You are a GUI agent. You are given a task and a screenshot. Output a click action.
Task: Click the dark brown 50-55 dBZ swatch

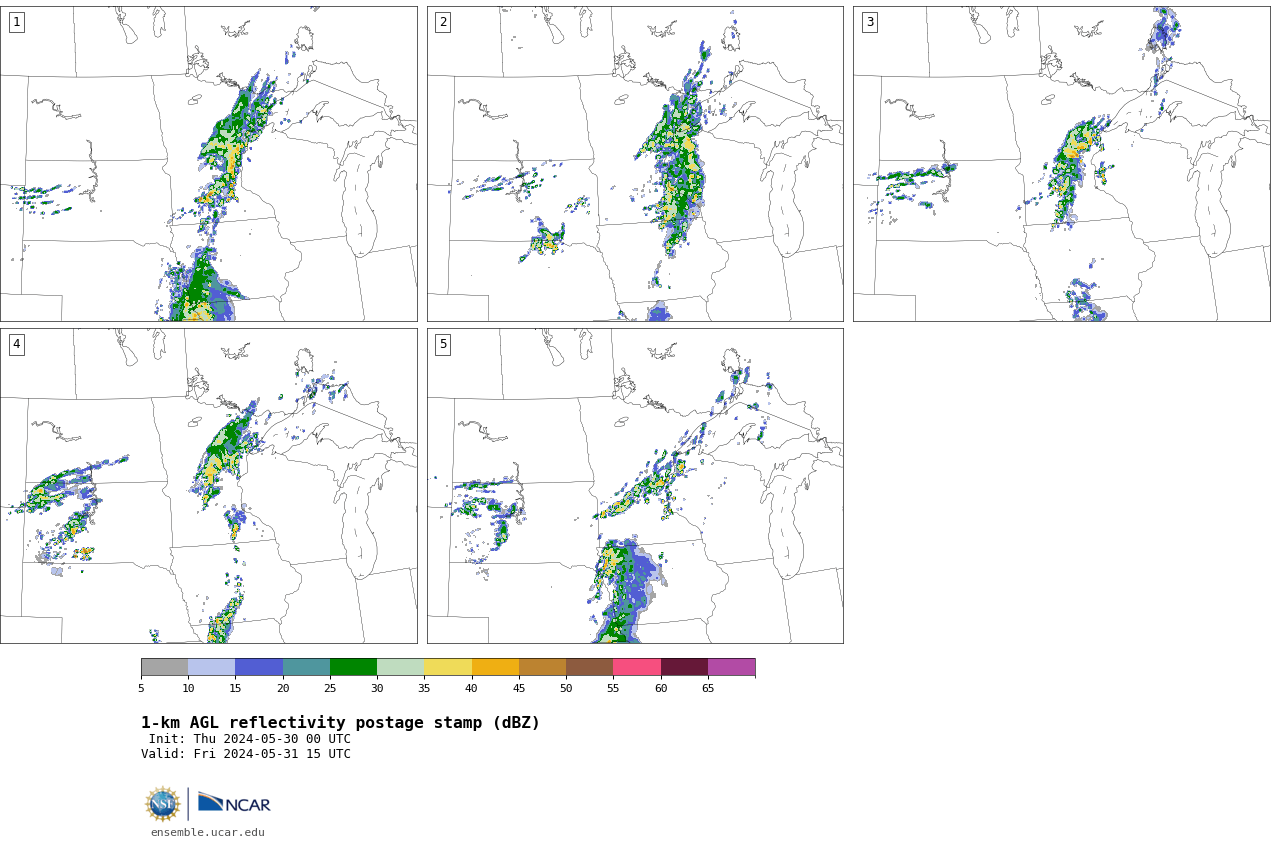tap(590, 667)
